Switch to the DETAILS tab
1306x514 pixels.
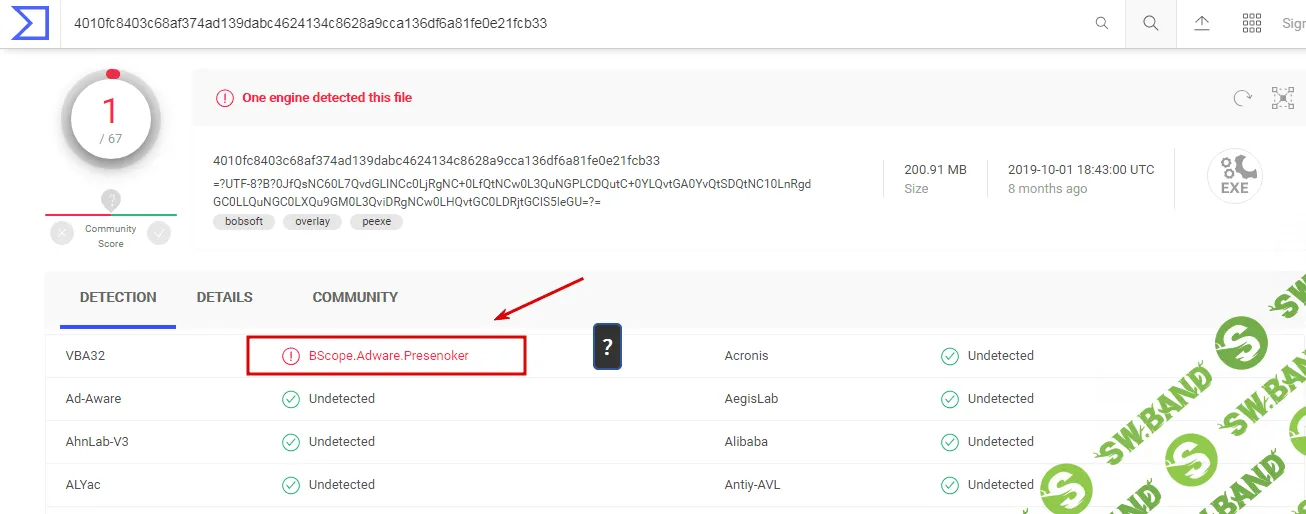point(224,297)
